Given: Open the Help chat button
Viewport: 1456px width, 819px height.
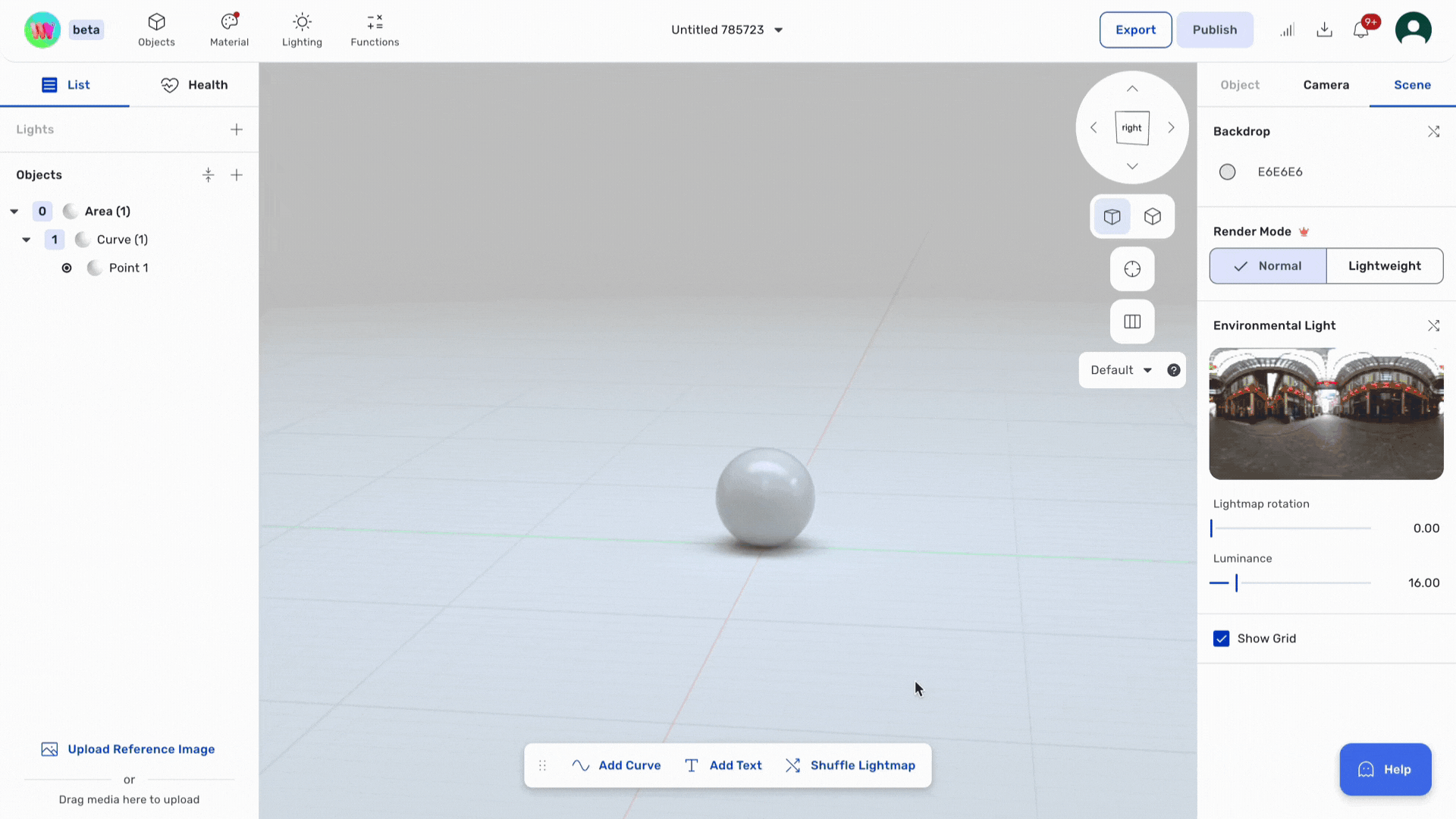Looking at the screenshot, I should coord(1385,770).
